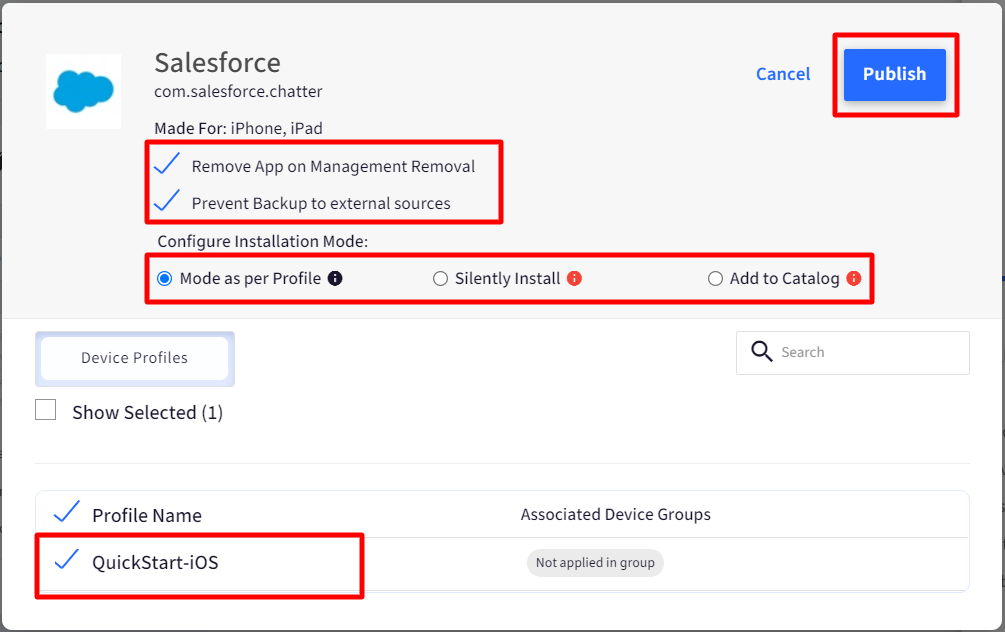Select the Add to Catalog radio option
The width and height of the screenshot is (1005, 632).
[715, 279]
